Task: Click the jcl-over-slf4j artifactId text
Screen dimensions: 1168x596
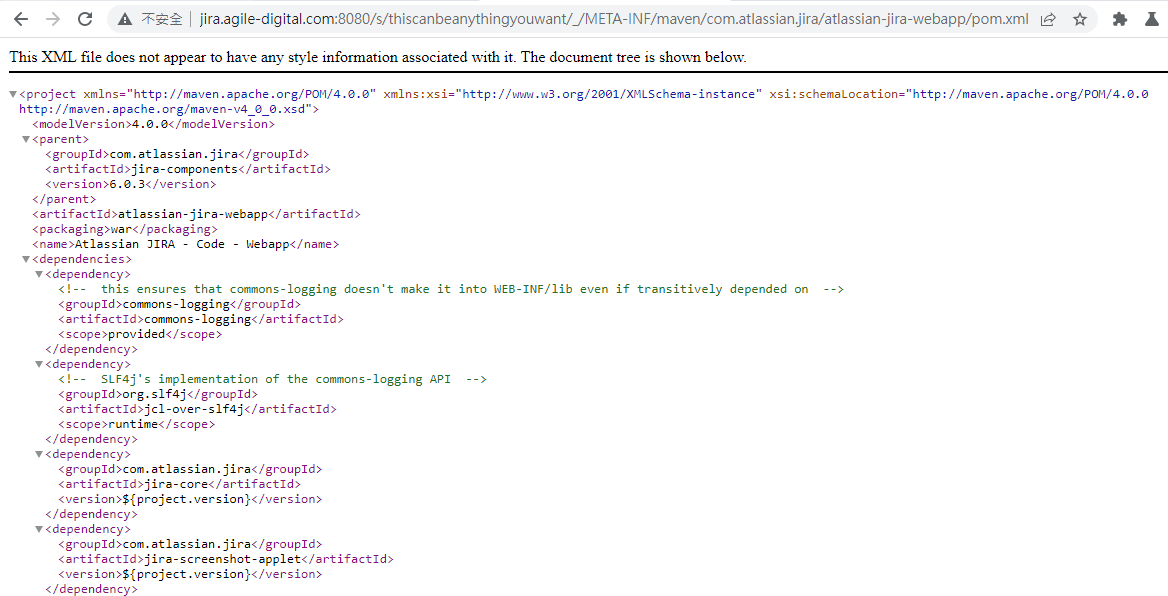Action: (194, 409)
